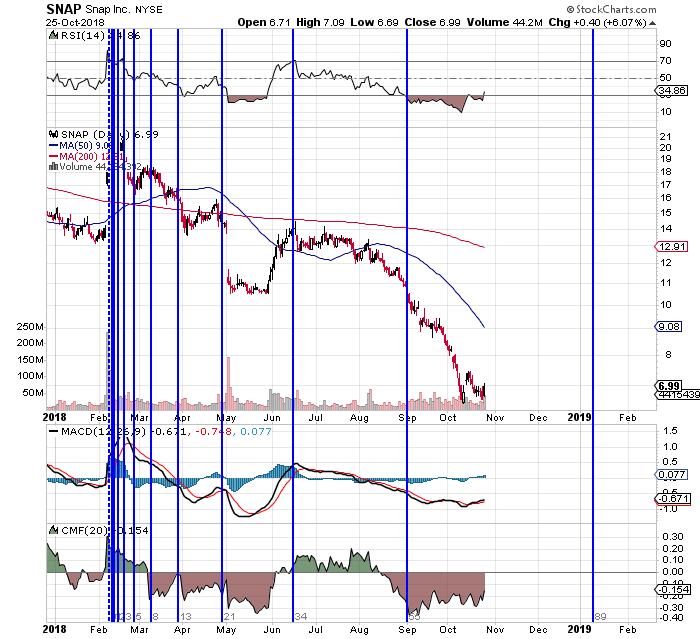The width and height of the screenshot is (700, 639).
Task: Click the 'Open 6.71' value
Action: (264, 22)
